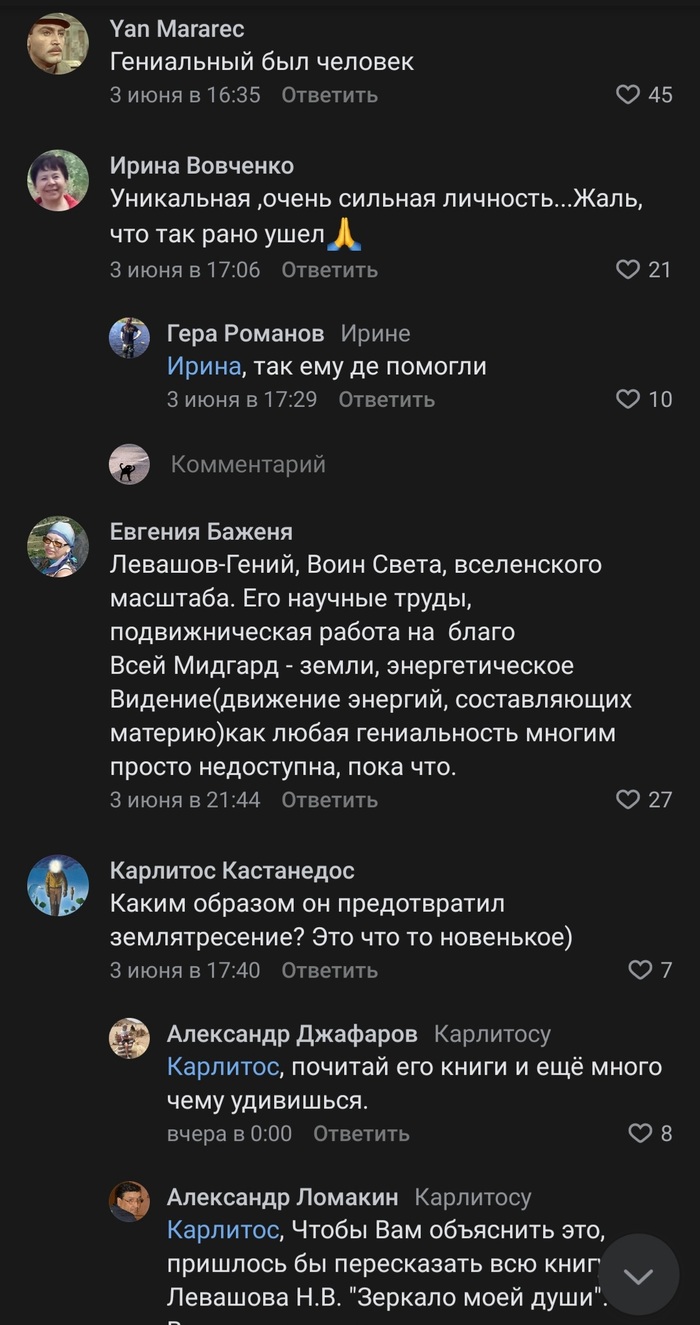Tap the blue Ирина mention link
Viewport: 700px width, 1325px height.
pos(204,367)
